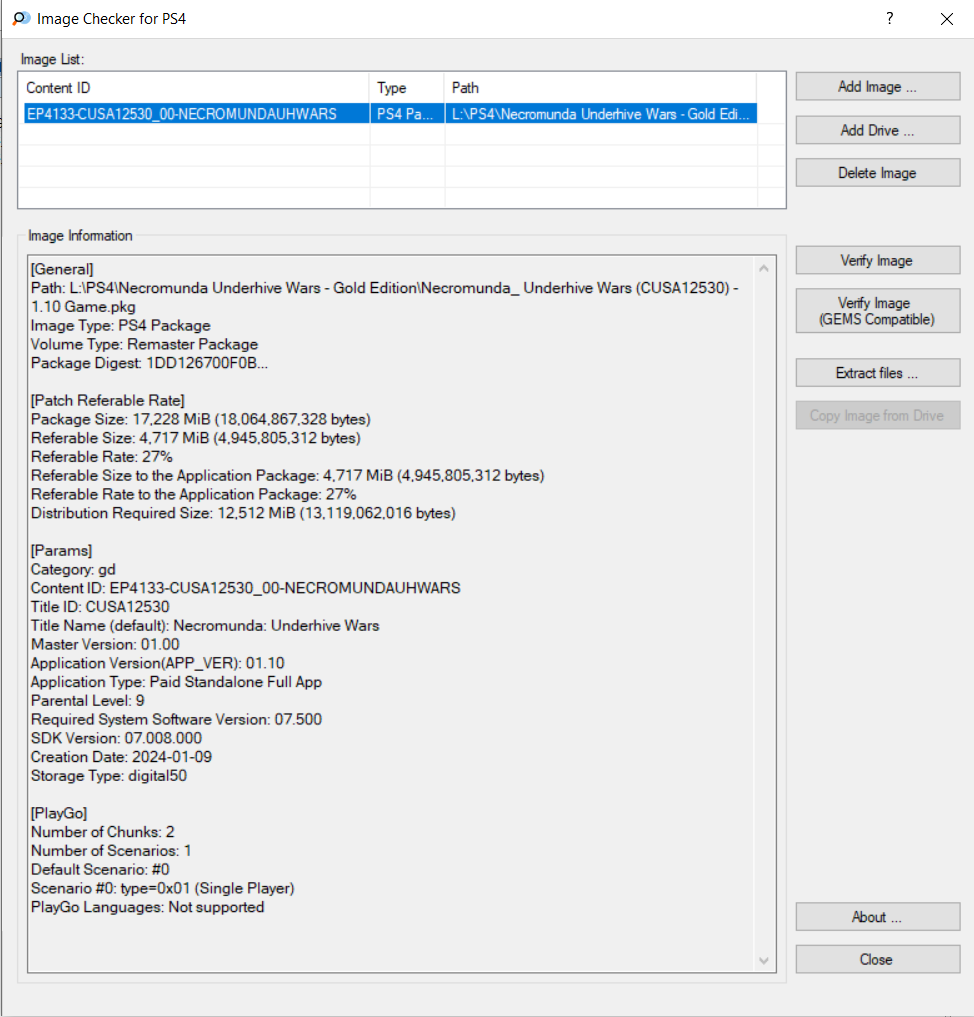This screenshot has width=974, height=1017.
Task: Click the [Patch Referable Rate] heading
Action: (108, 400)
